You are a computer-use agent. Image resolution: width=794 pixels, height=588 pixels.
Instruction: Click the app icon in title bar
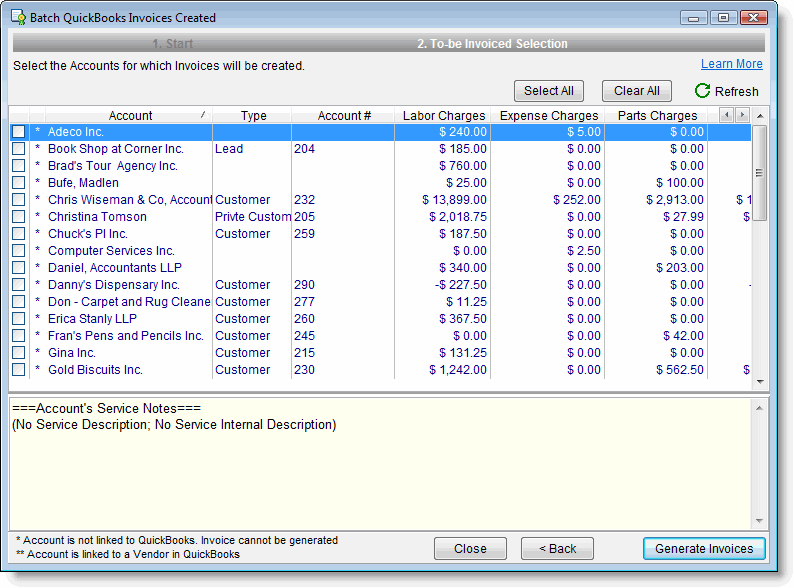pos(19,18)
